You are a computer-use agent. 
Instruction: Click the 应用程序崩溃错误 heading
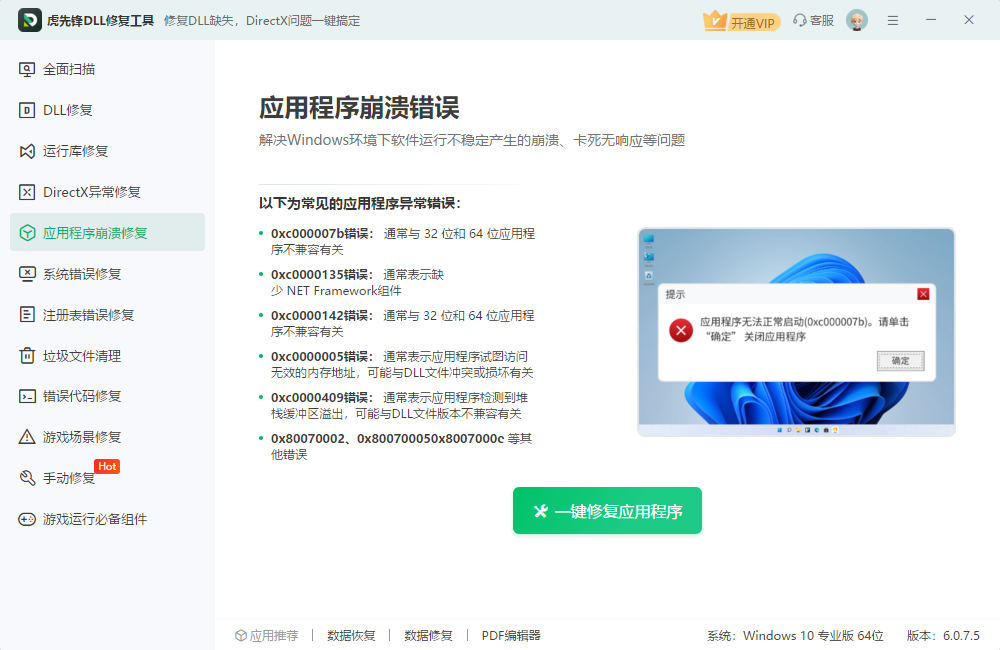pos(359,108)
